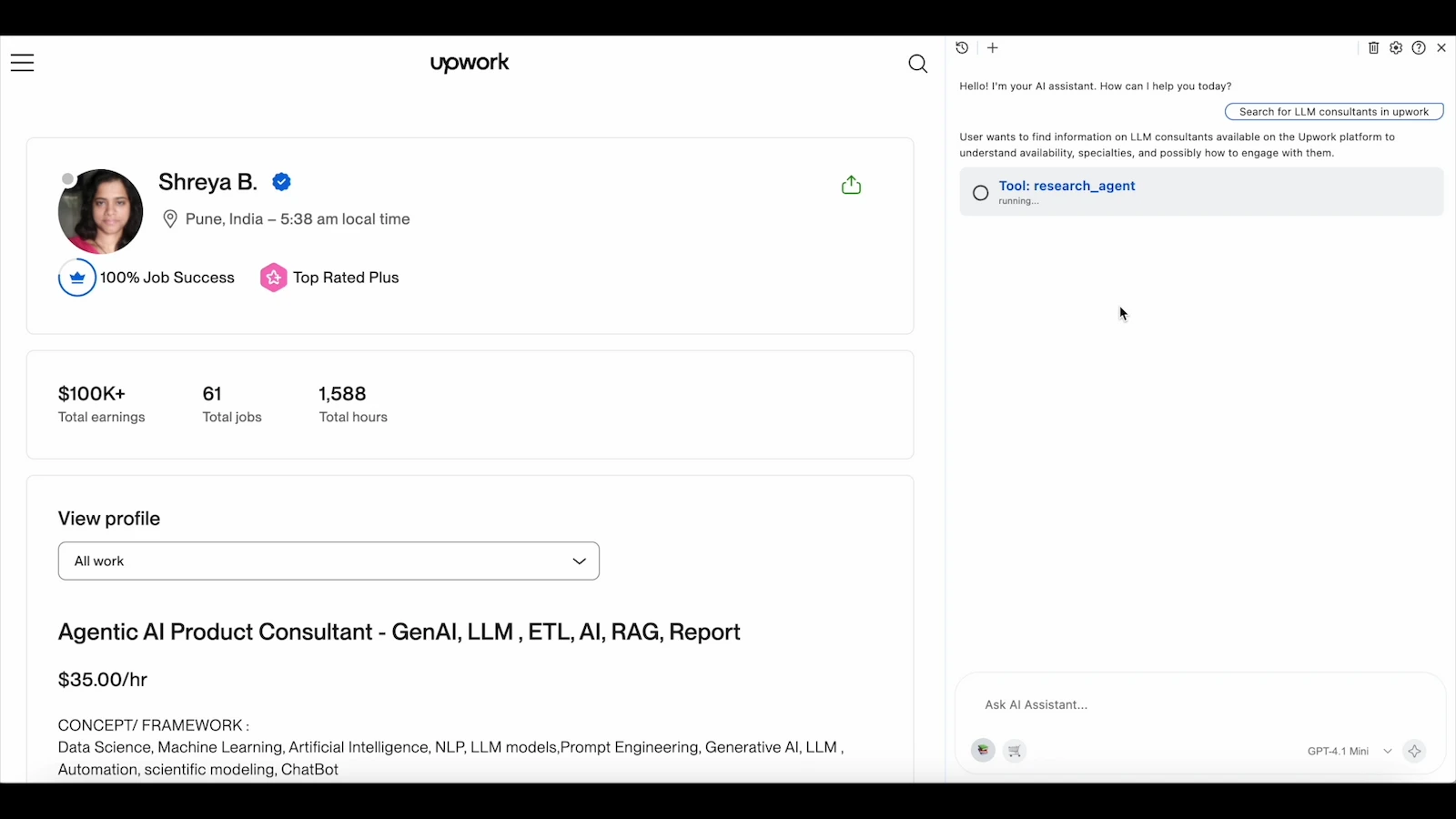Open AI assistant settings gear
This screenshot has height=819, width=1456.
coord(1396,47)
